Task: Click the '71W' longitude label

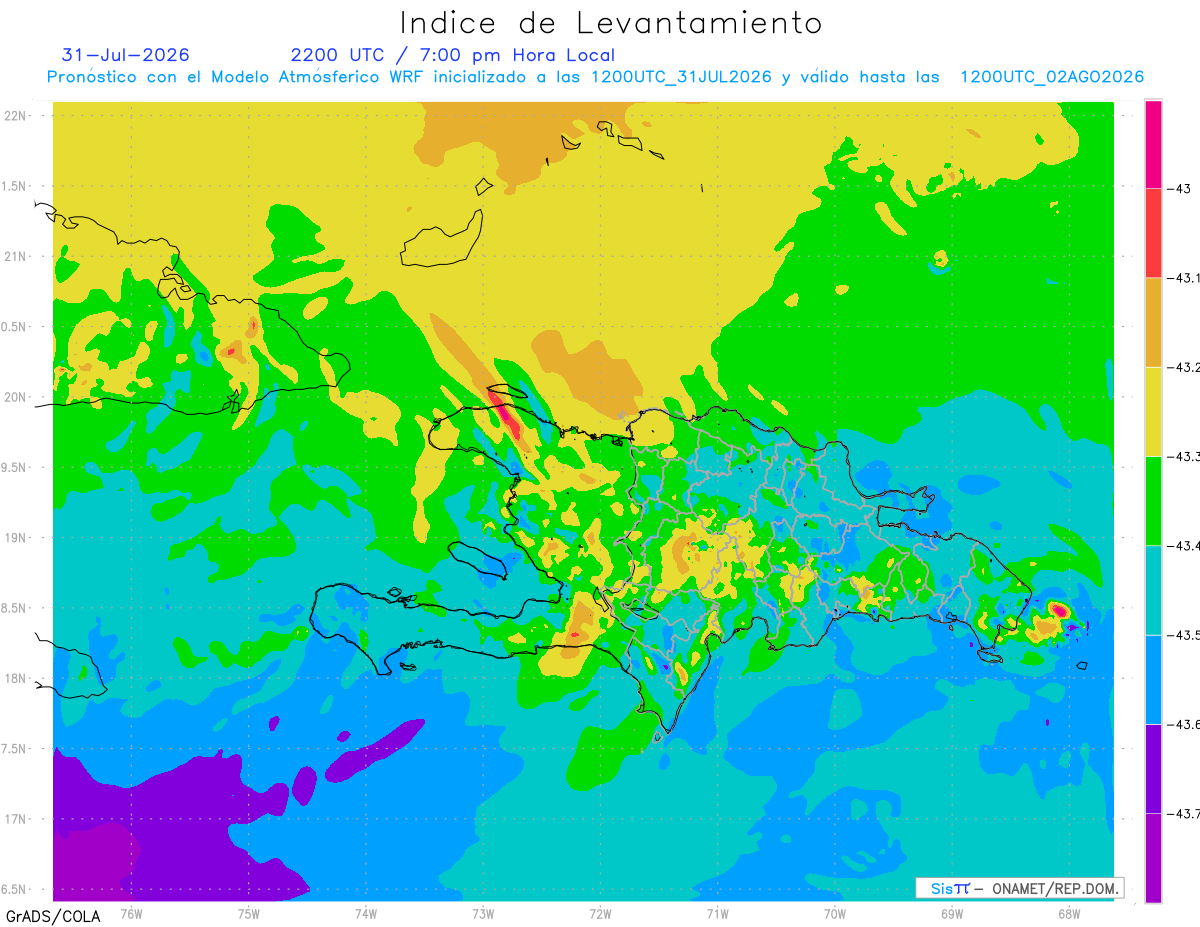Action: tap(717, 913)
